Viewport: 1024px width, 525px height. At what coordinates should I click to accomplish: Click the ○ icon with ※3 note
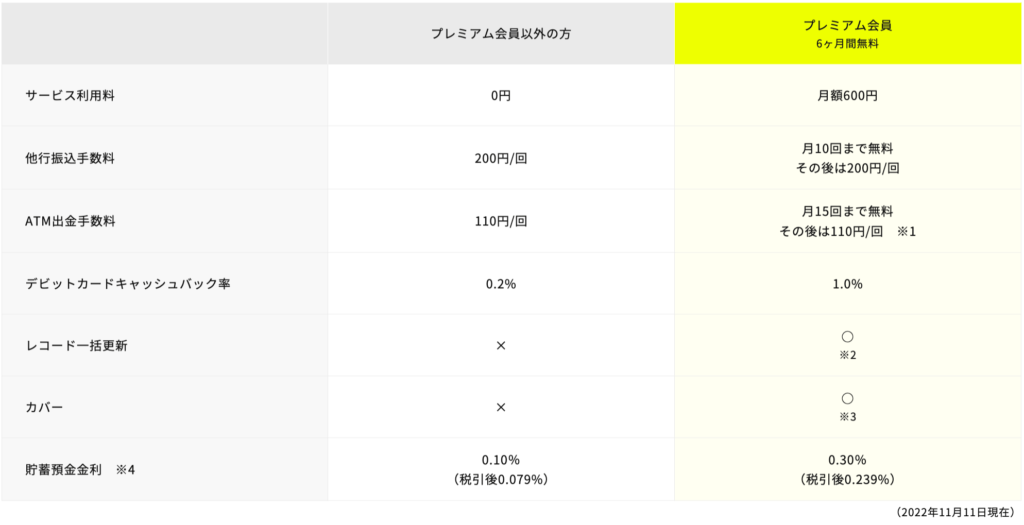(x=848, y=398)
